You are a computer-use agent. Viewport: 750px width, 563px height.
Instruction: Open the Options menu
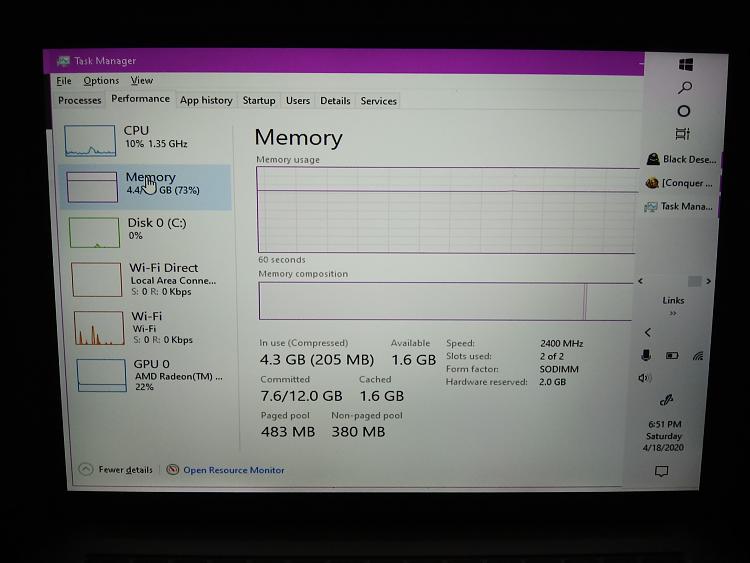[x=101, y=81]
